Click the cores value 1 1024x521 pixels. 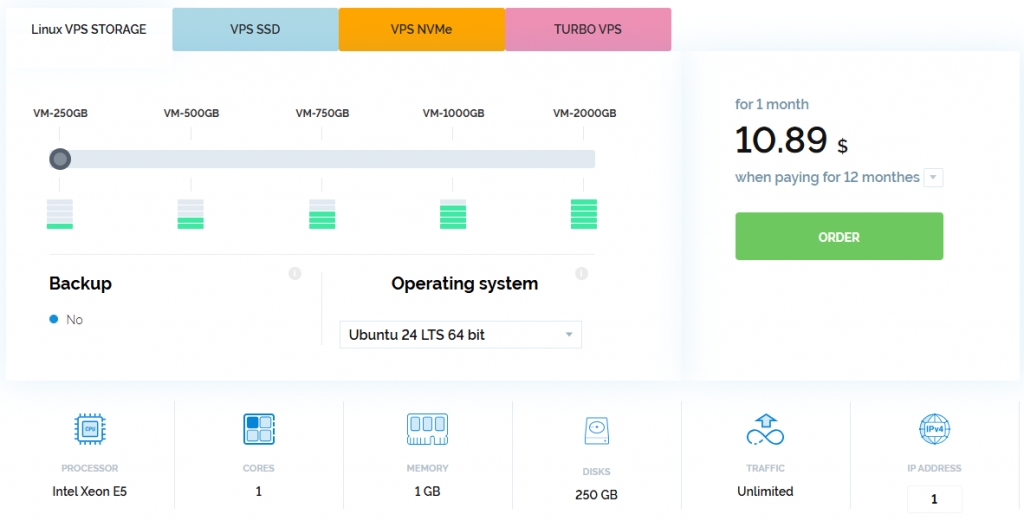coord(259,492)
